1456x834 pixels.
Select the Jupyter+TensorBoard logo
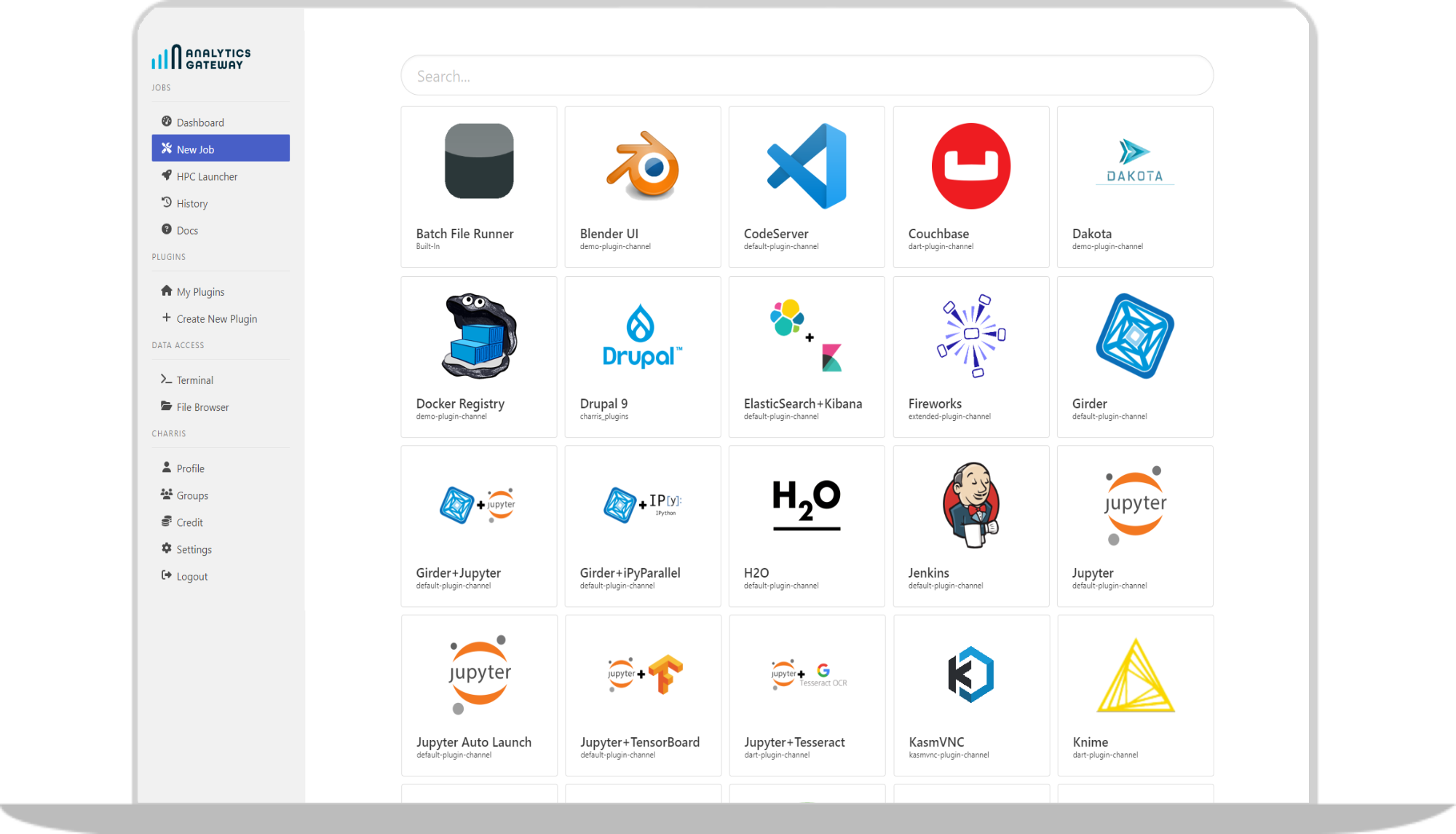click(645, 674)
